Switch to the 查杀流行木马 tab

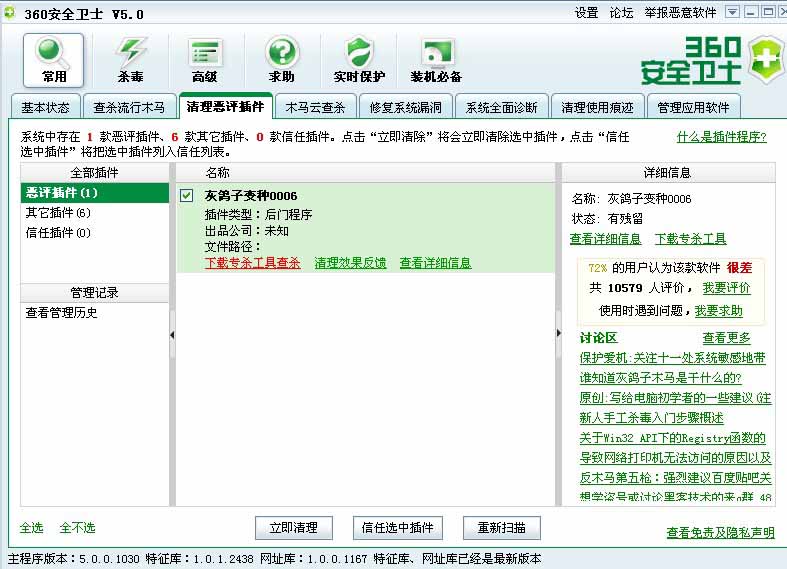click(x=129, y=107)
